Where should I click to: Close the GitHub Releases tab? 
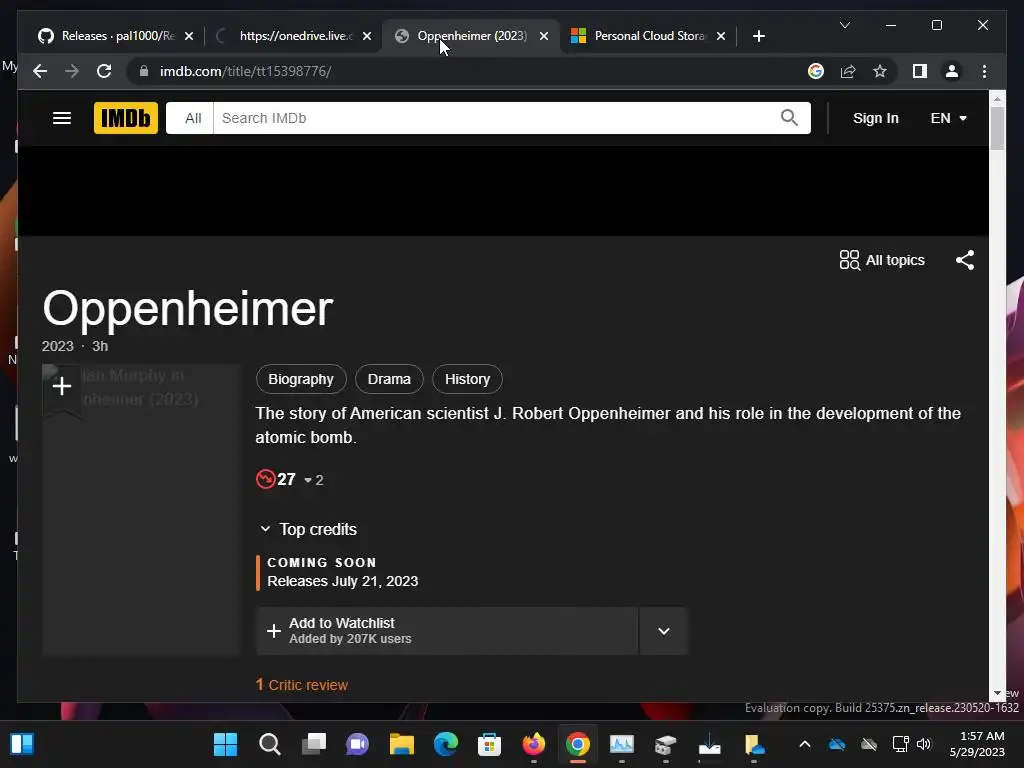(x=189, y=36)
